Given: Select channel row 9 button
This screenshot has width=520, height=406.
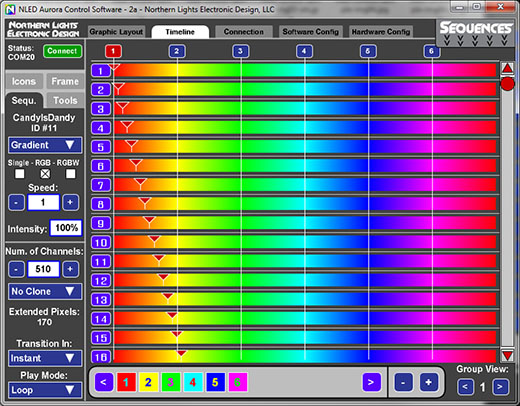Looking at the screenshot, I should (x=101, y=223).
